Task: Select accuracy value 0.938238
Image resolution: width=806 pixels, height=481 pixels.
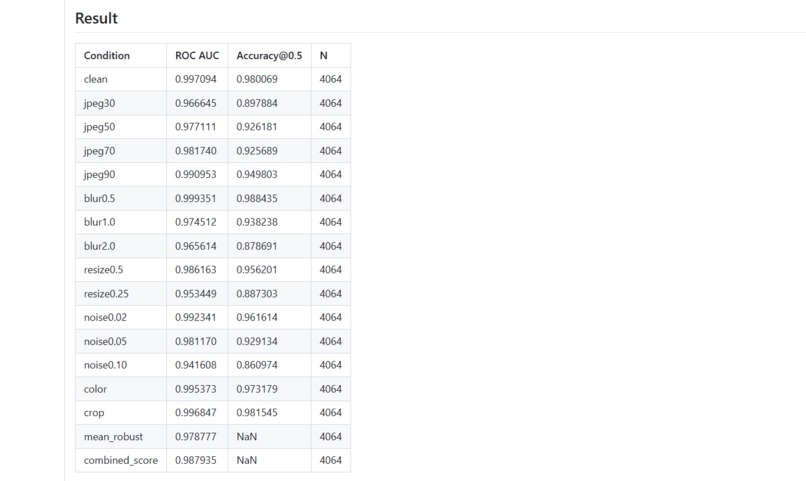Action: pos(257,223)
